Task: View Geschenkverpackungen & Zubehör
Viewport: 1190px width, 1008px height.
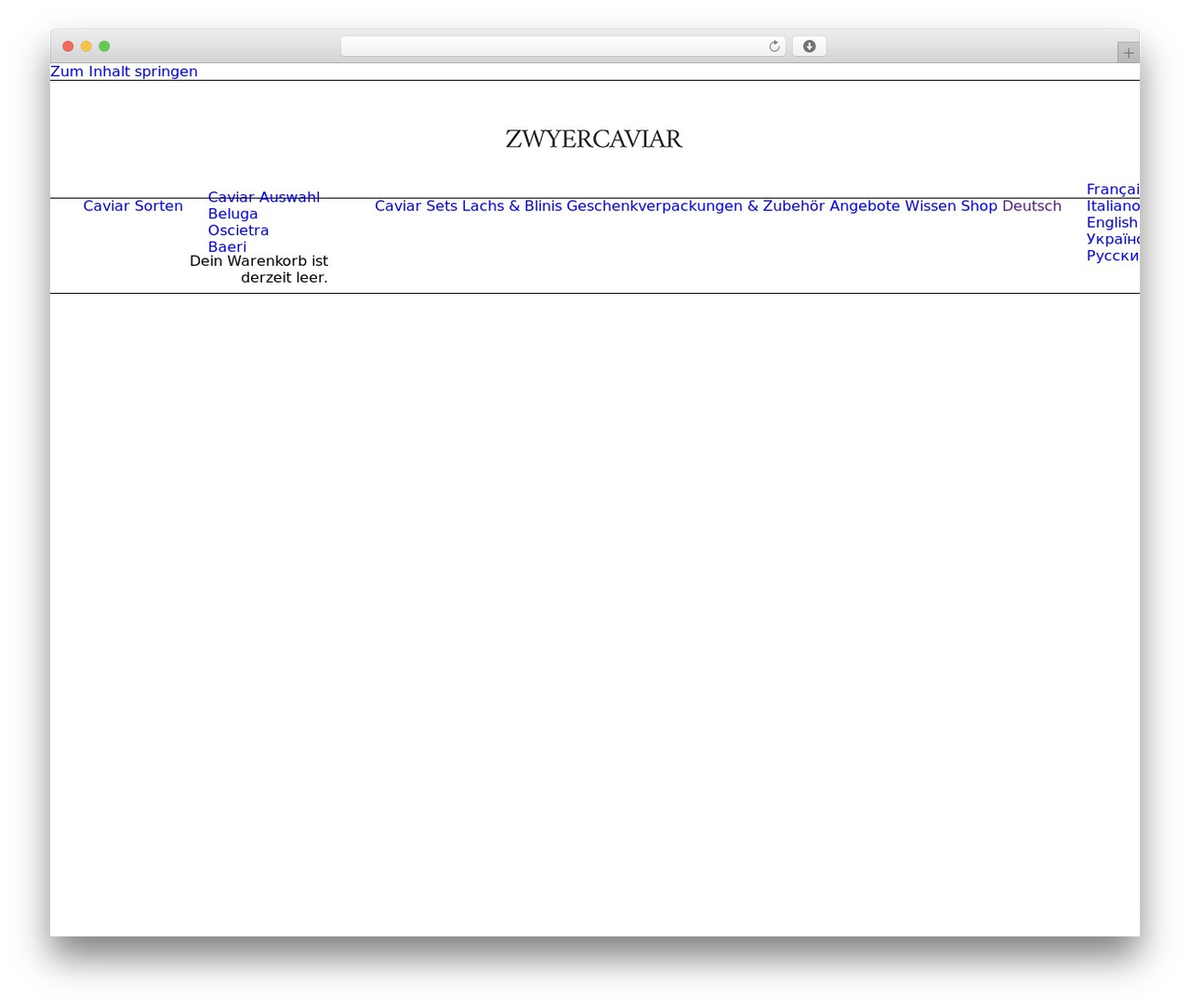Action: coord(695,206)
